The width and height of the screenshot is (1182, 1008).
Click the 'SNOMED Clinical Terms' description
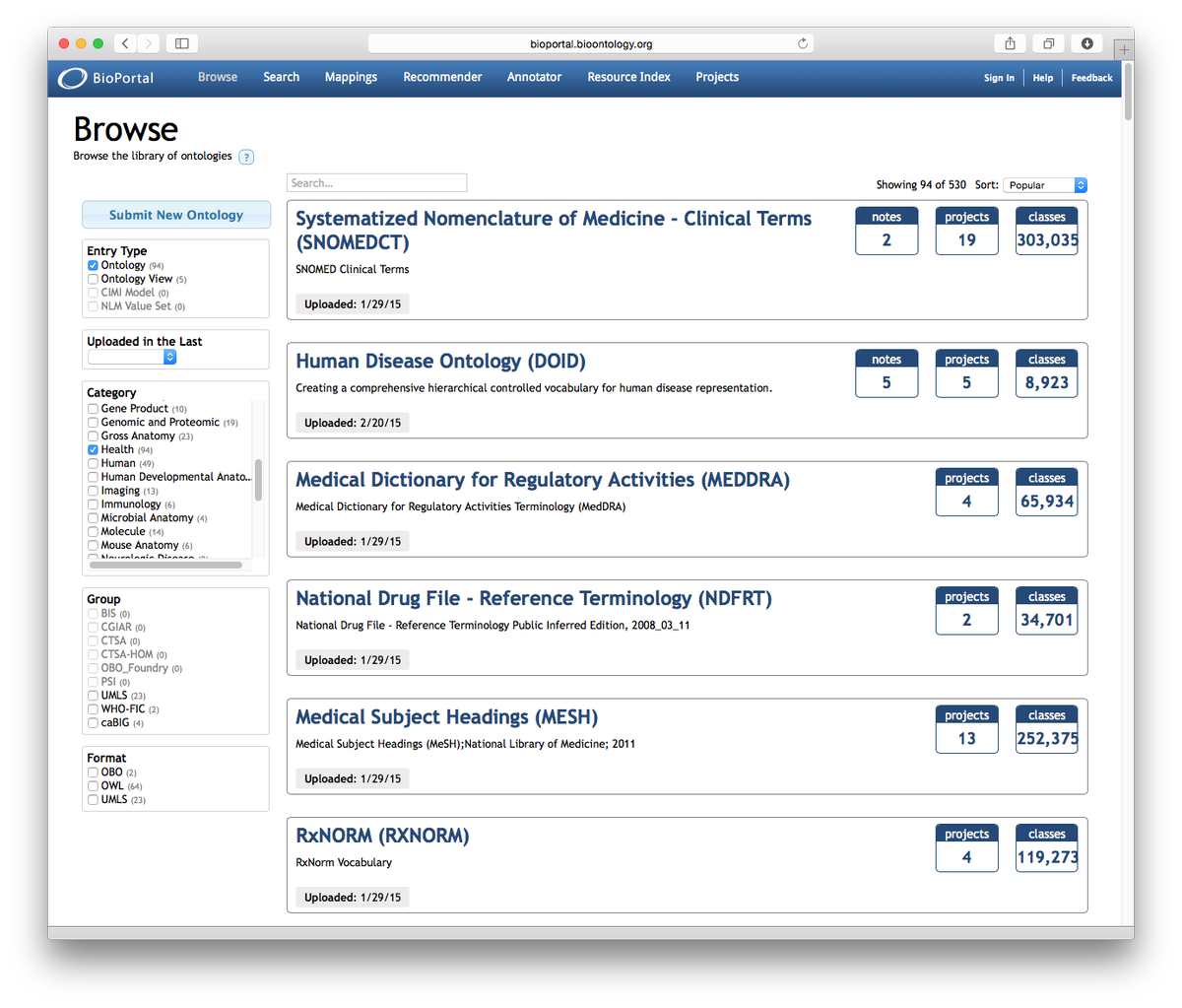pyautogui.click(x=352, y=269)
